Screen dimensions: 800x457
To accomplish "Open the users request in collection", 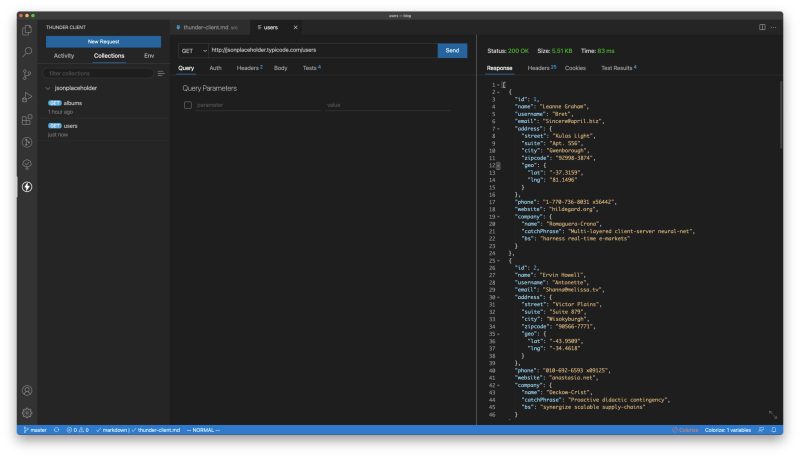I will 104,130.
